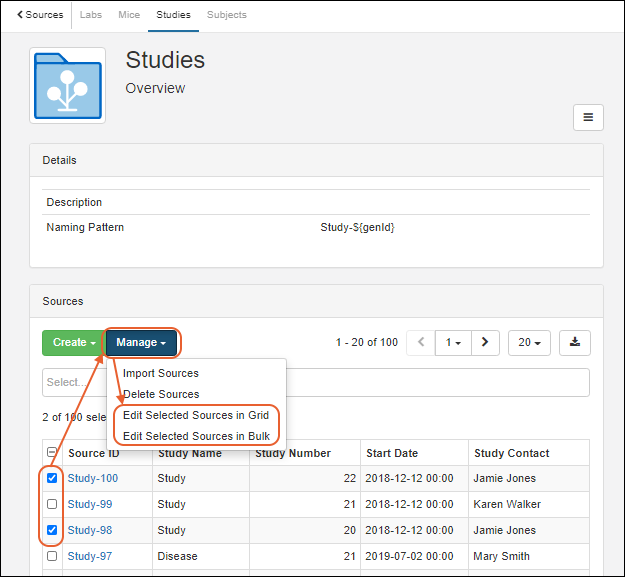The height and width of the screenshot is (577, 625).
Task: Uncheck the Study-100 row checkbox
Action: point(52,478)
